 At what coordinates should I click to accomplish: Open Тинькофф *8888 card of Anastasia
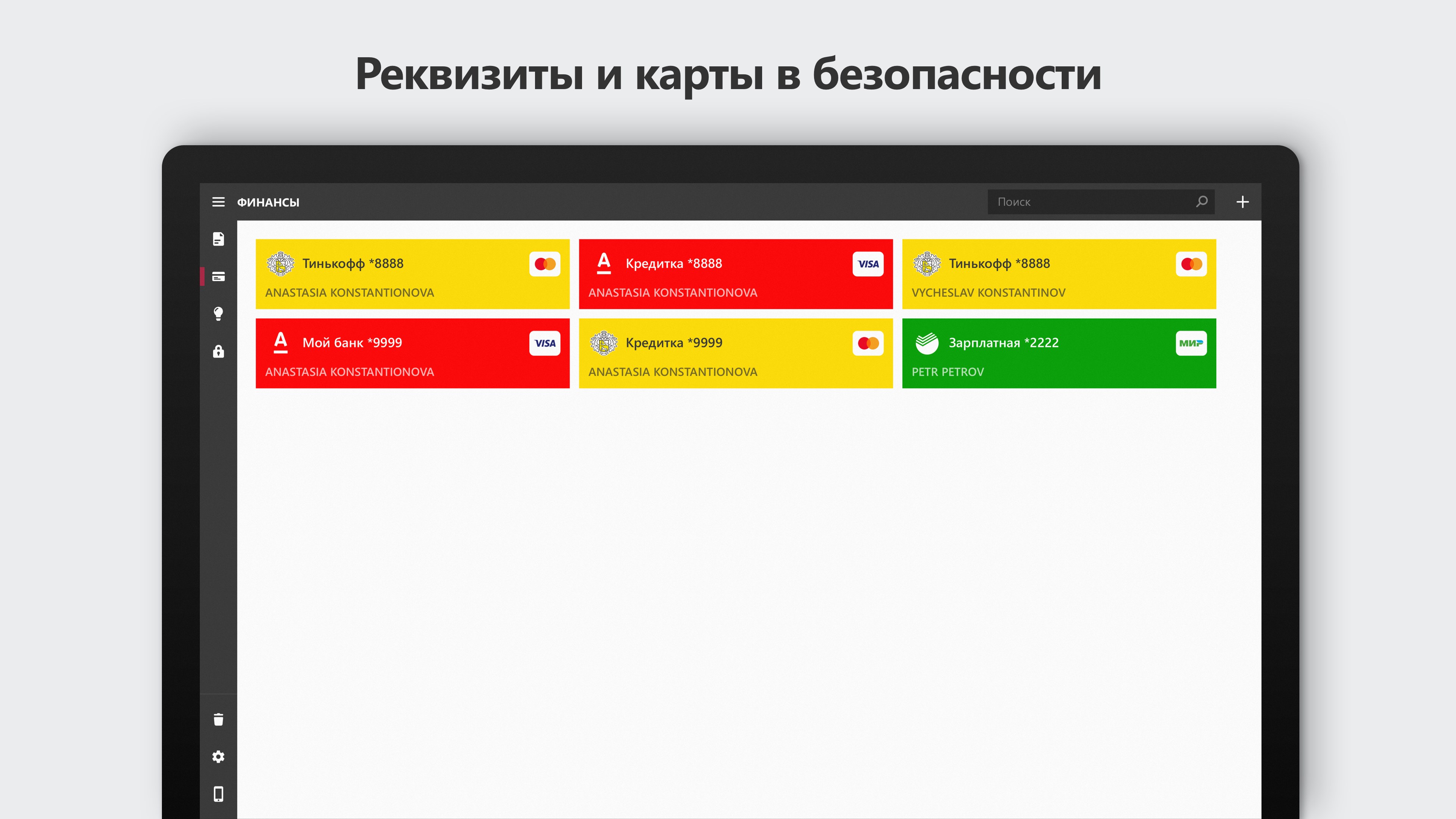[x=412, y=274]
